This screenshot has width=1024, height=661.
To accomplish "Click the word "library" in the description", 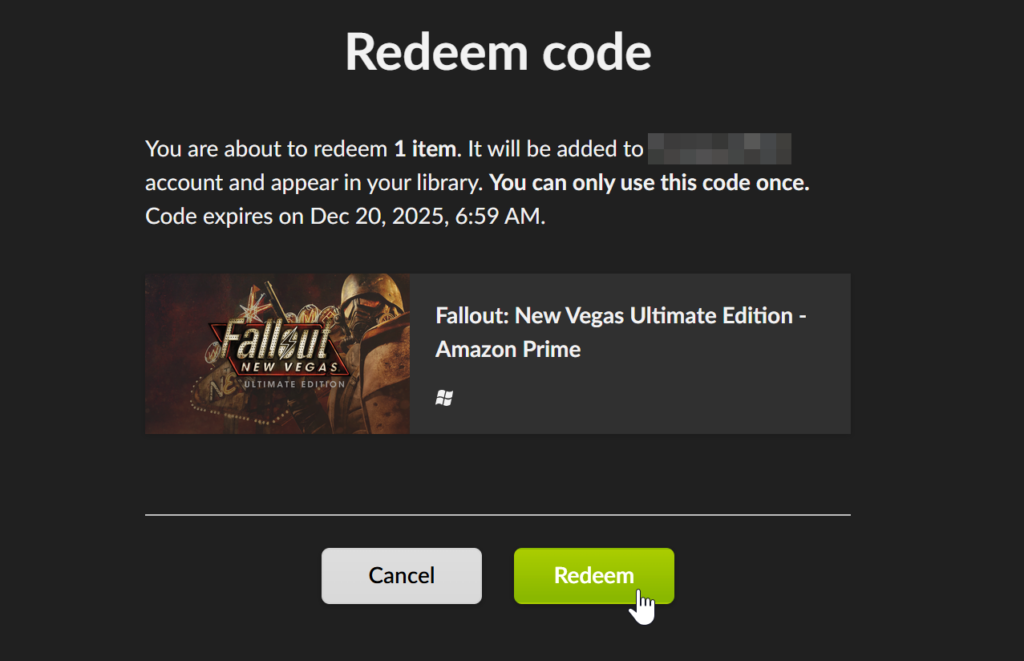I will [x=448, y=184].
